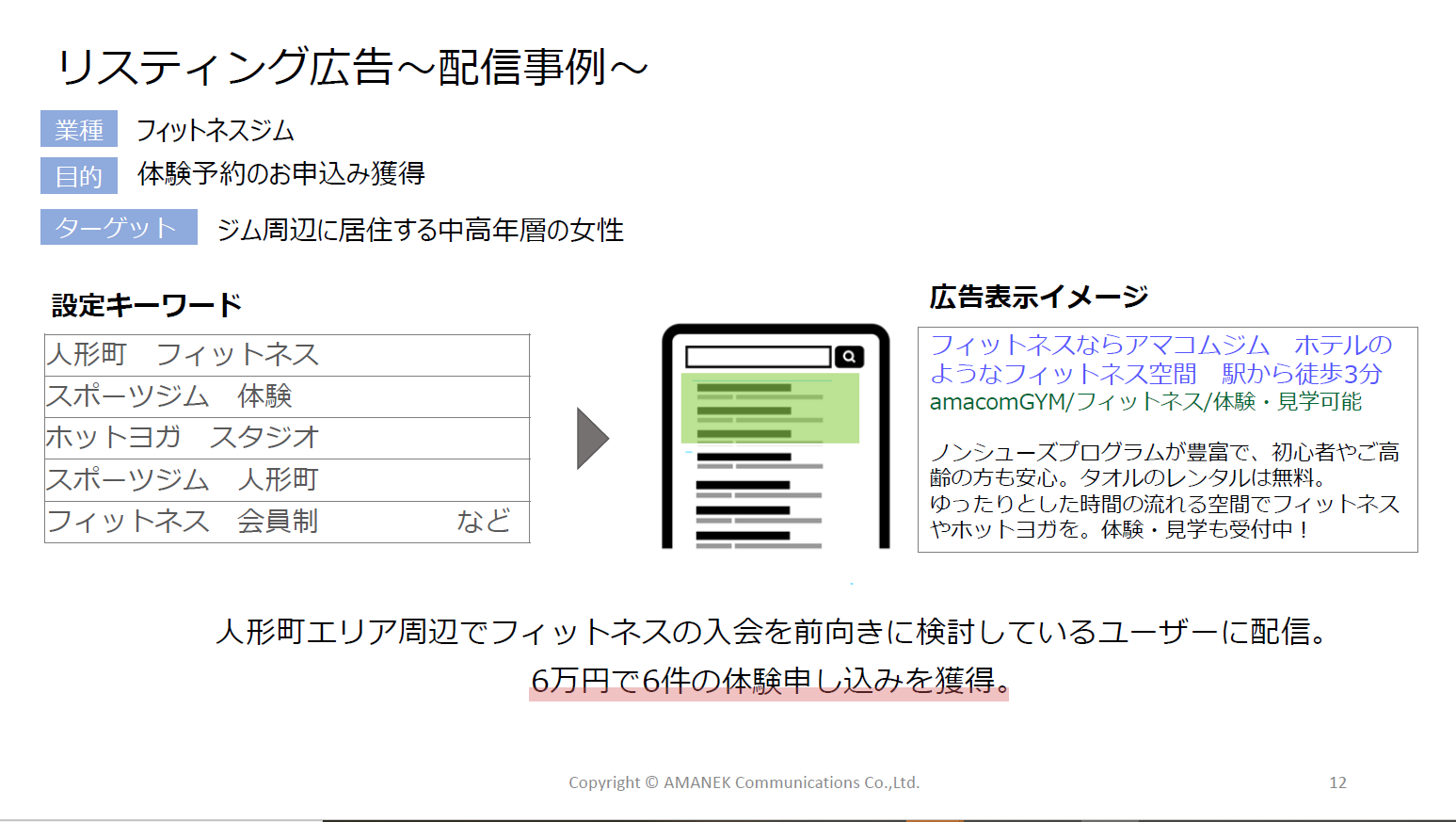Screen dimensions: 1456x822
Task: Click the blue "ターゲット" label
Action: coord(119,227)
